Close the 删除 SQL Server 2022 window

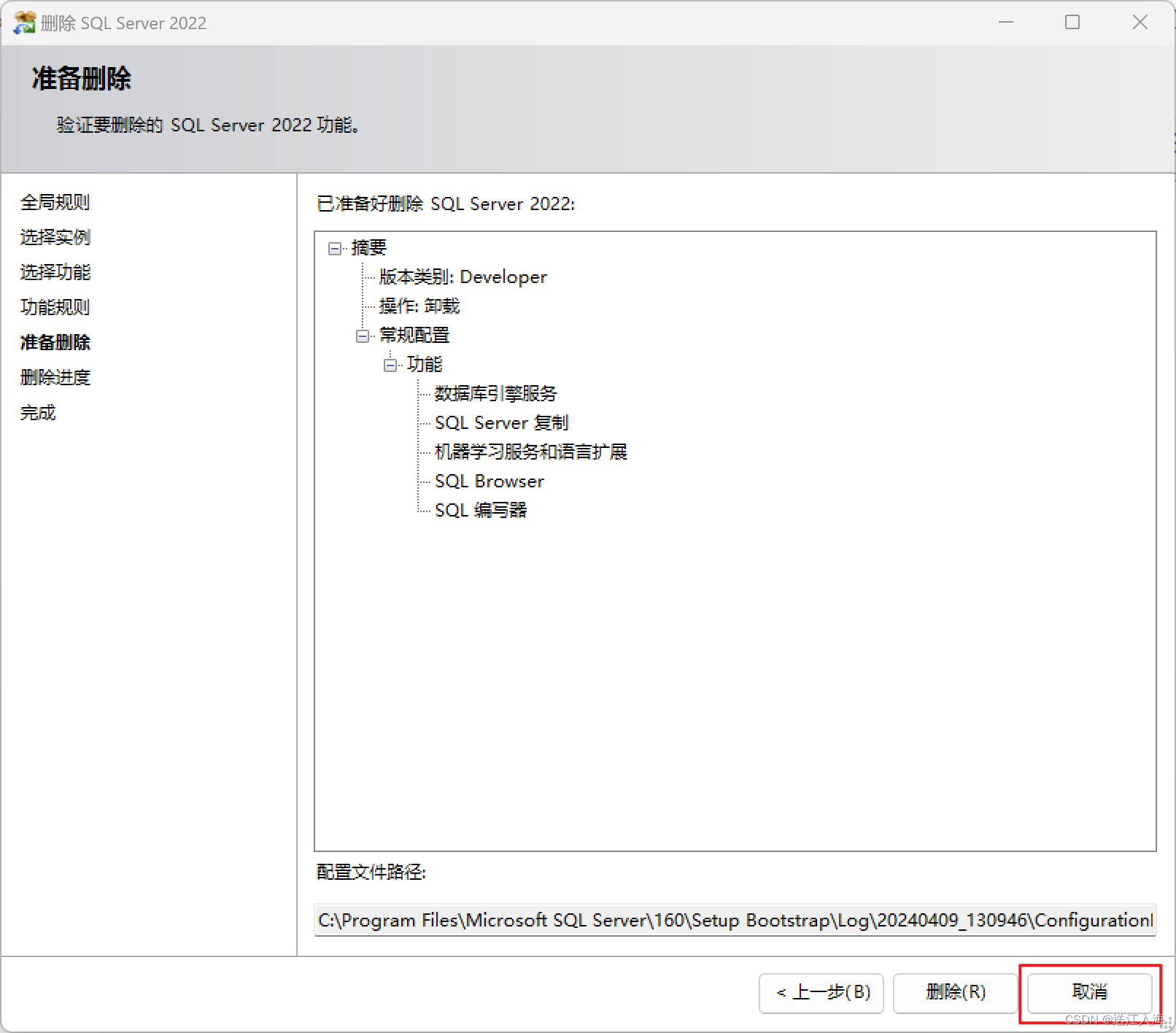(x=1140, y=23)
